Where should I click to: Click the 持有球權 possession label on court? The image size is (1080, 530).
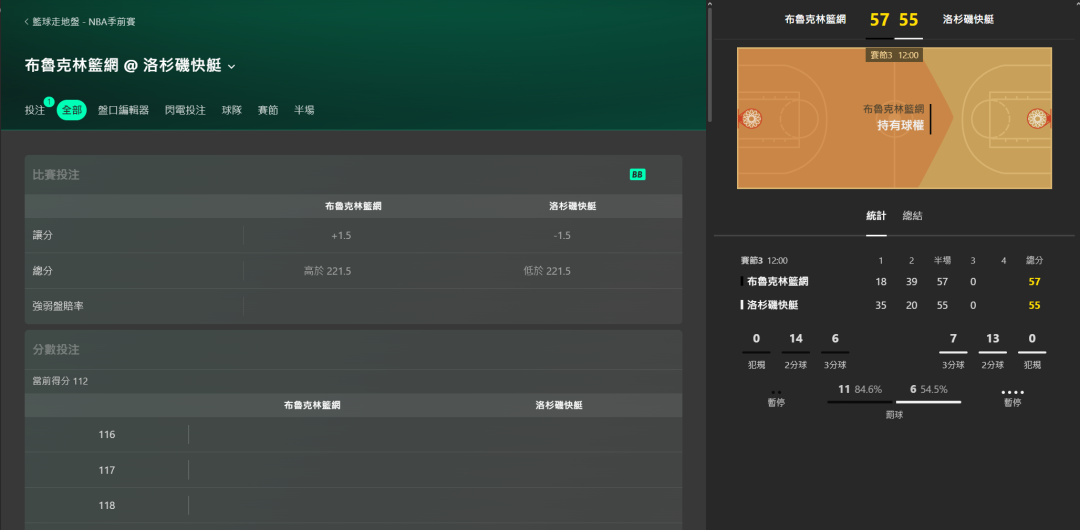[x=900, y=125]
